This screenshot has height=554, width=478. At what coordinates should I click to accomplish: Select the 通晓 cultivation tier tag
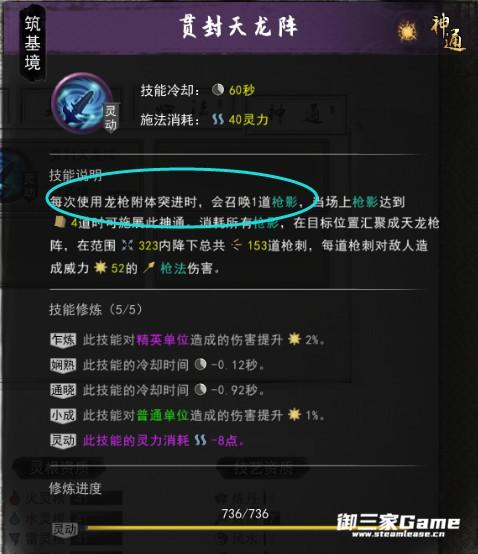(x=63, y=390)
